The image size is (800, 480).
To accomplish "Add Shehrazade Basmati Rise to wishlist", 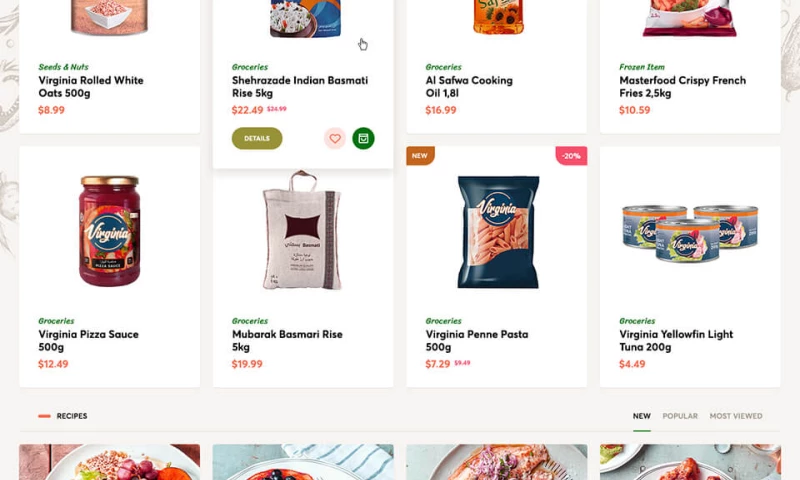I will click(x=335, y=139).
